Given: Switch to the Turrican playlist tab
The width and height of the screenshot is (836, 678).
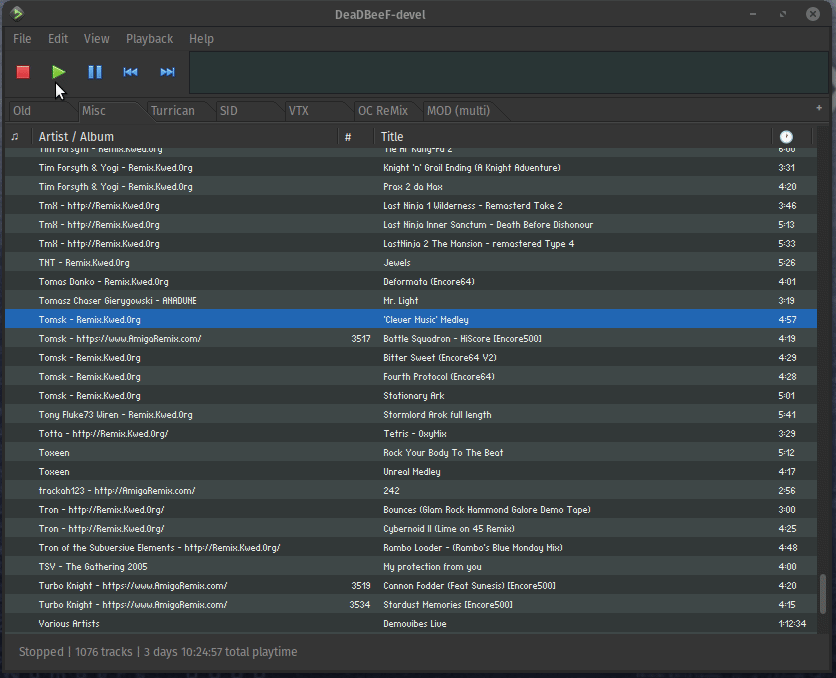Looking at the screenshot, I should 179,111.
